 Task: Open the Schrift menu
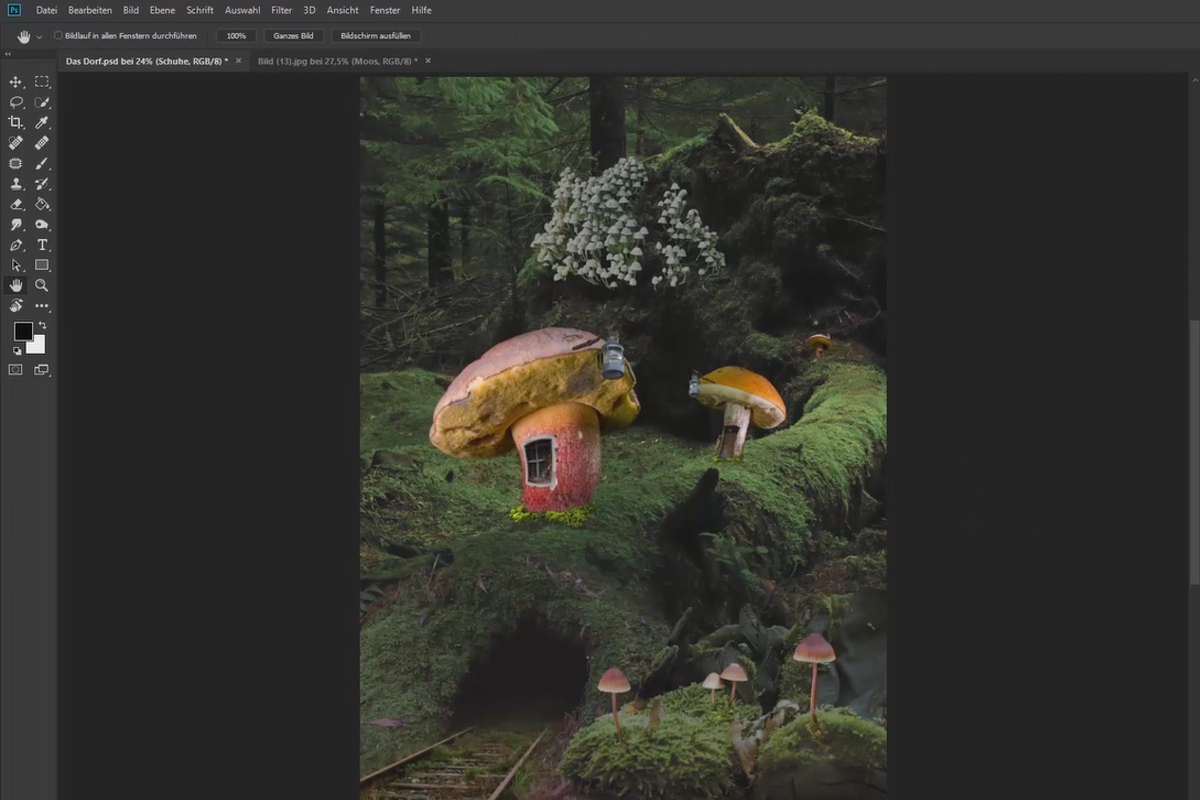point(200,10)
